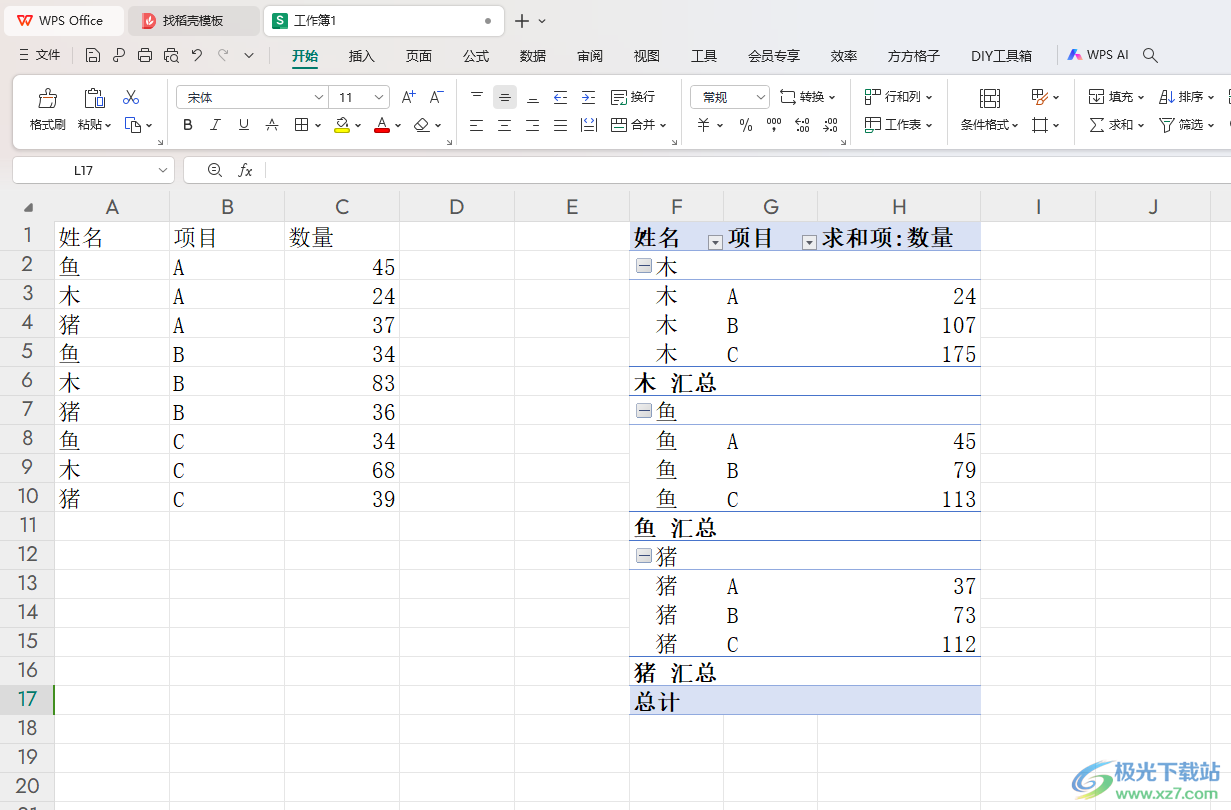This screenshot has height=810, width=1231.
Task: Click the WPS AI button
Action: 1098,56
